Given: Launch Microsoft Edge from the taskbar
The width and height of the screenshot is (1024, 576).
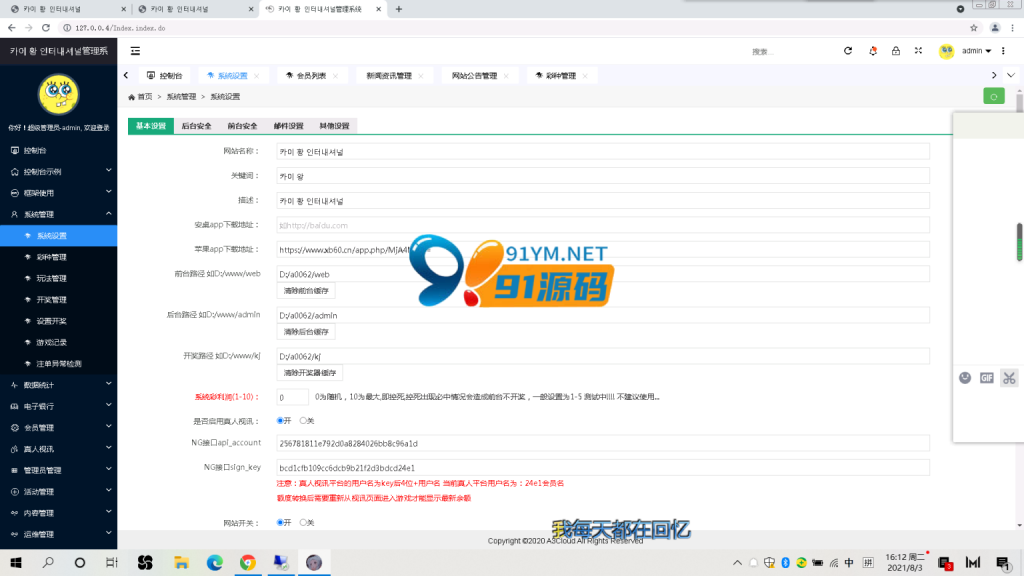Looking at the screenshot, I should click(214, 562).
